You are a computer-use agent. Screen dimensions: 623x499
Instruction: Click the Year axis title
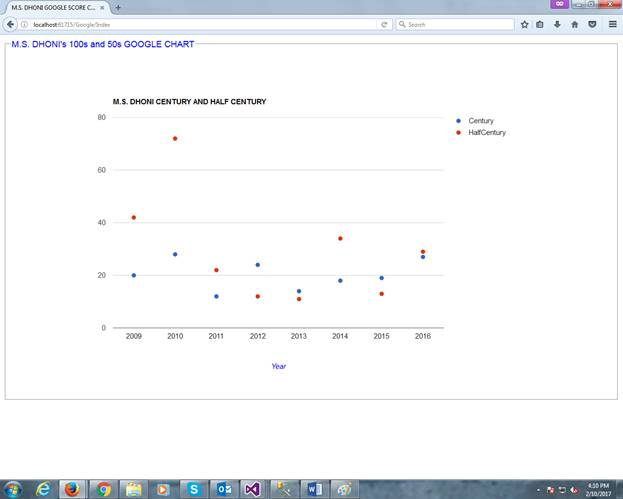(279, 366)
